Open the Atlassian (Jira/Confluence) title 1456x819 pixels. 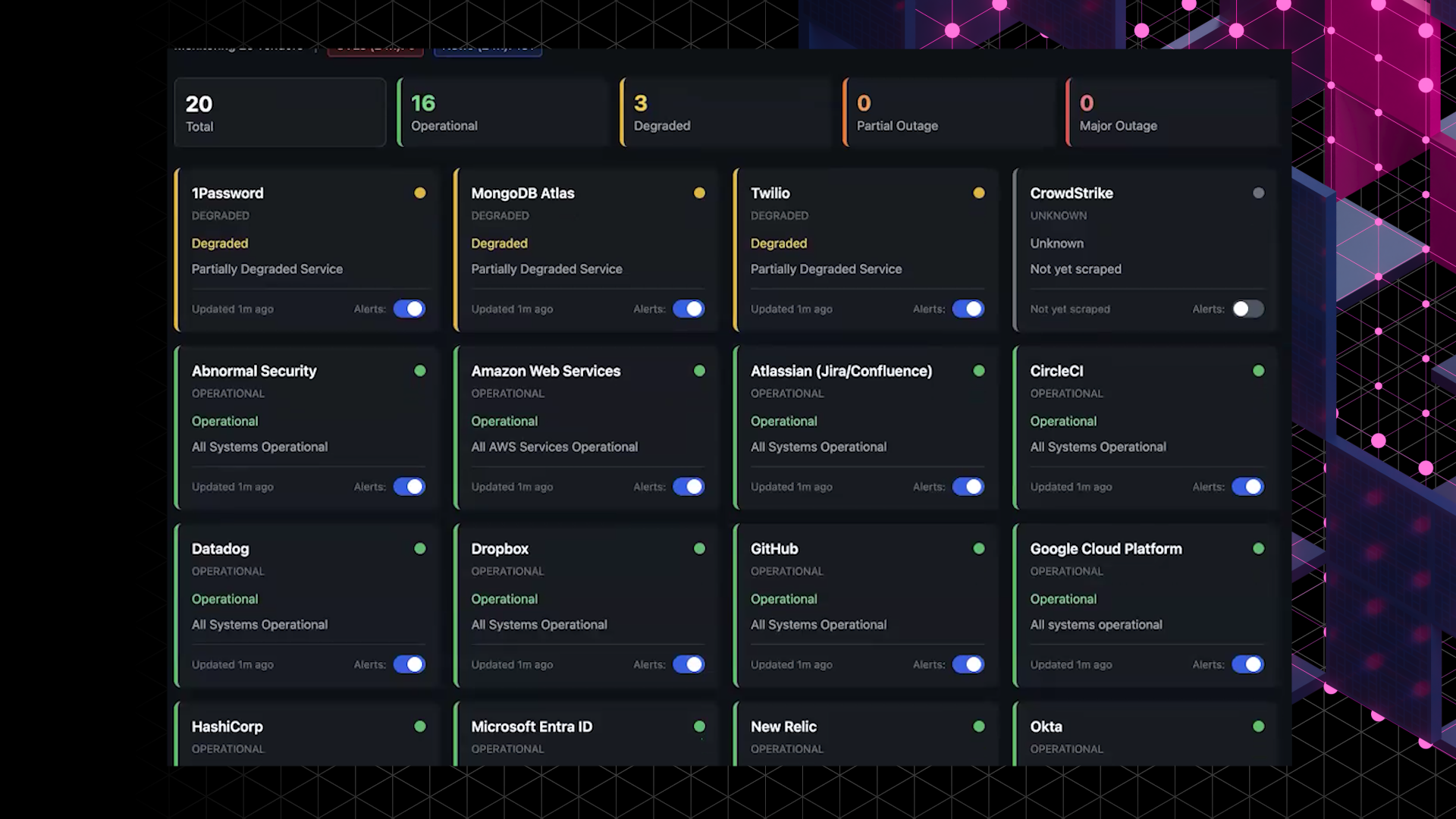coord(841,372)
